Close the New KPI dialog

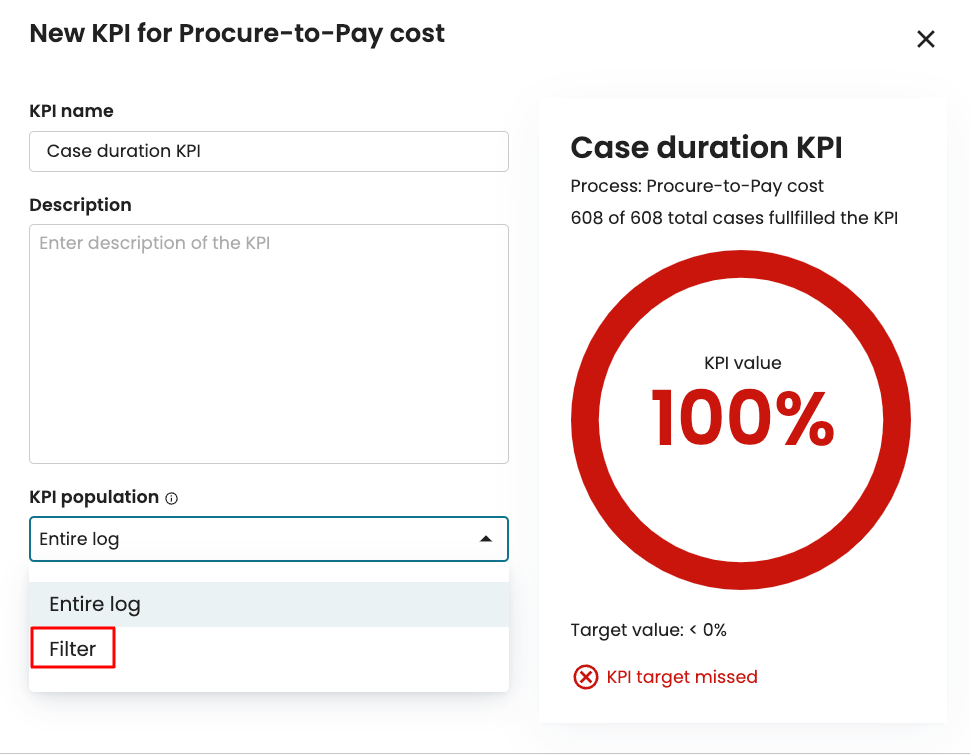[926, 39]
